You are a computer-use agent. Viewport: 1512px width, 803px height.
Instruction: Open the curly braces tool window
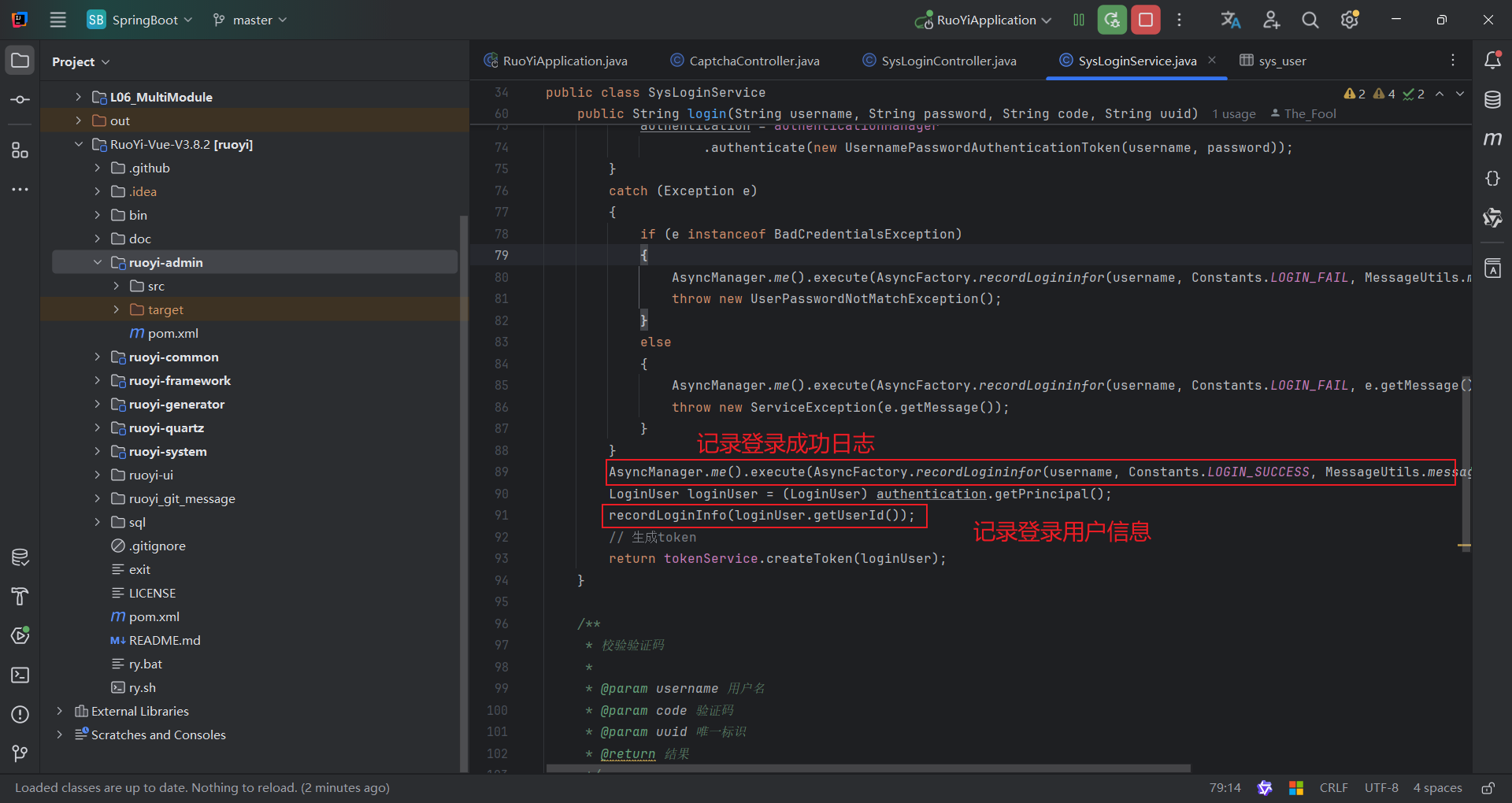[x=1492, y=179]
